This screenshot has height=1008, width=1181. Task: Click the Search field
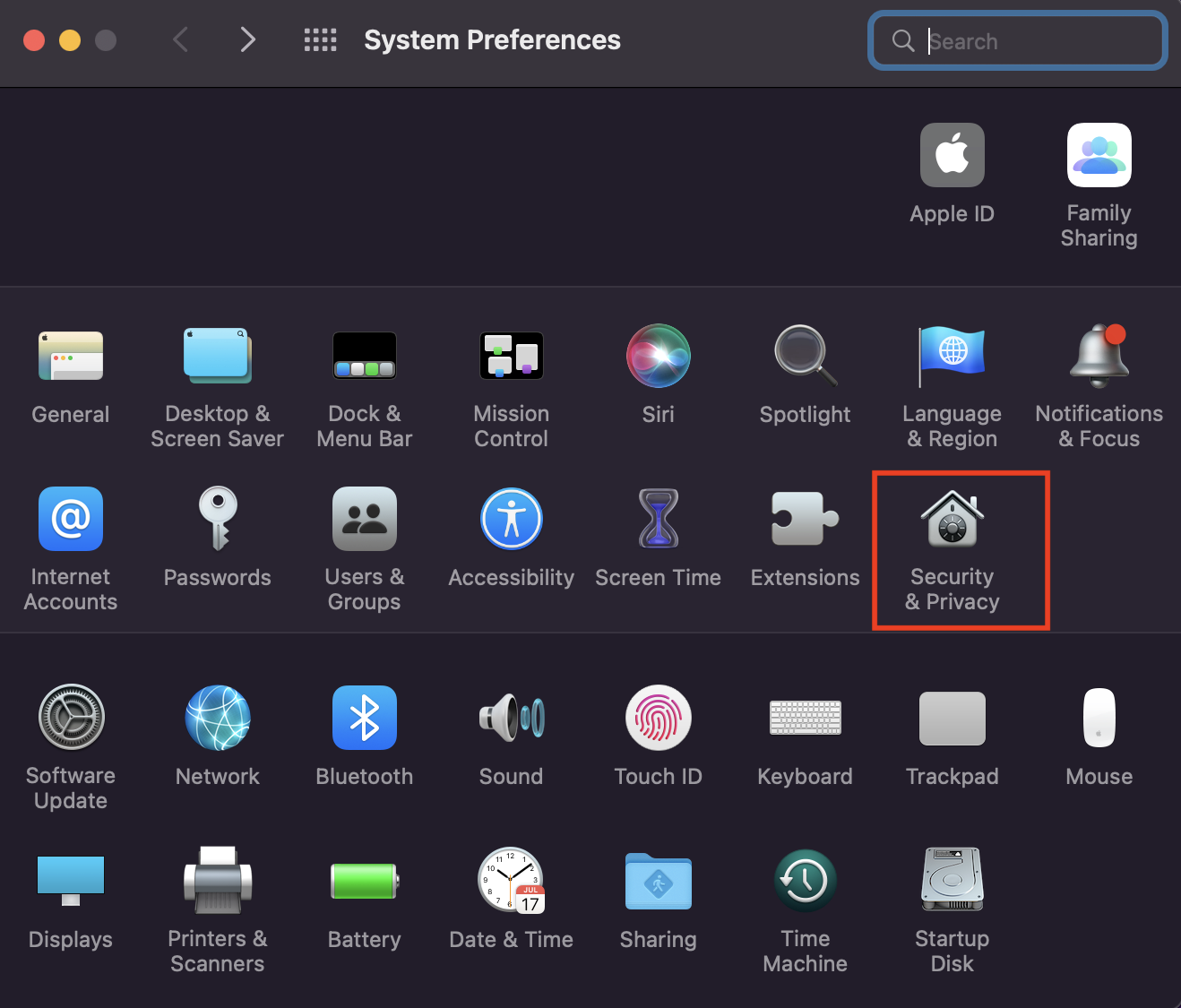click(x=1018, y=40)
